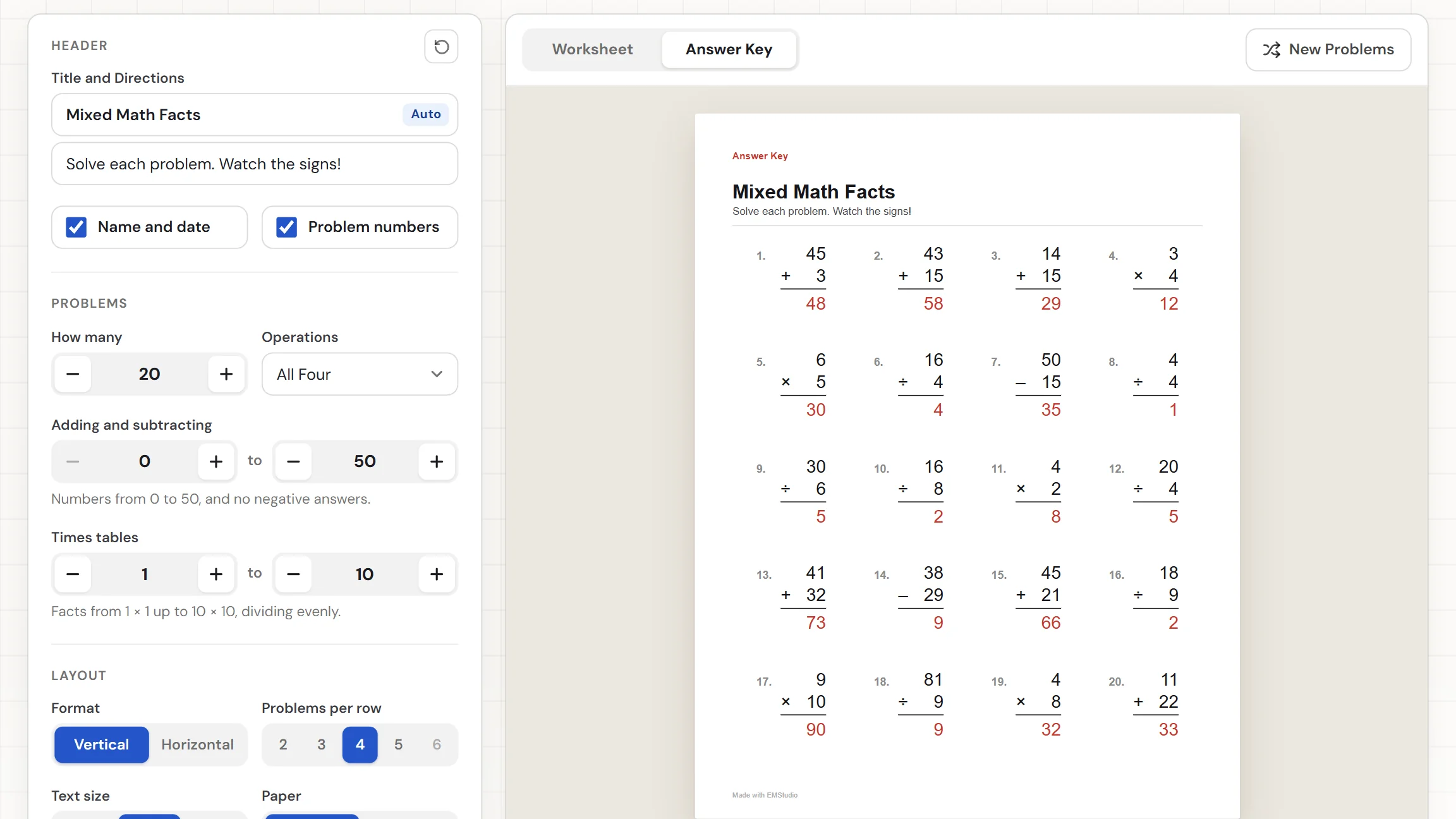Generate New Problems

click(x=1328, y=49)
